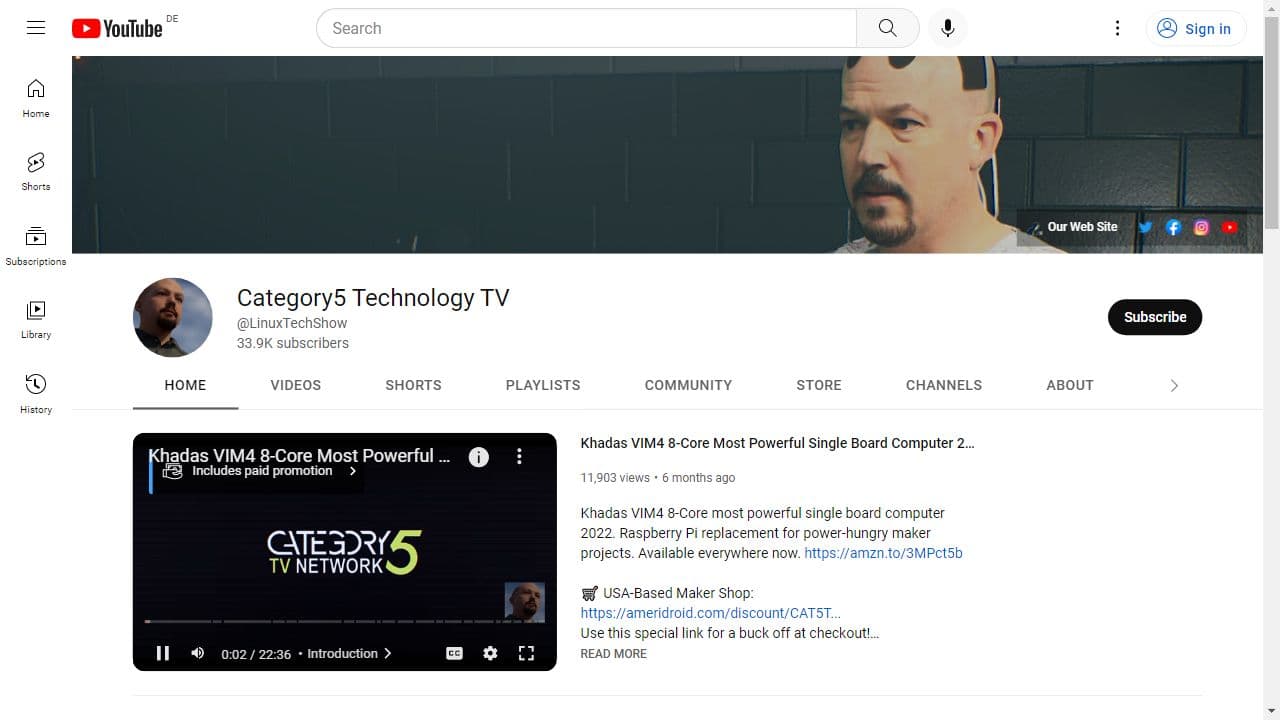
Task: Open Subscriptions from the sidebar
Action: click(x=35, y=243)
